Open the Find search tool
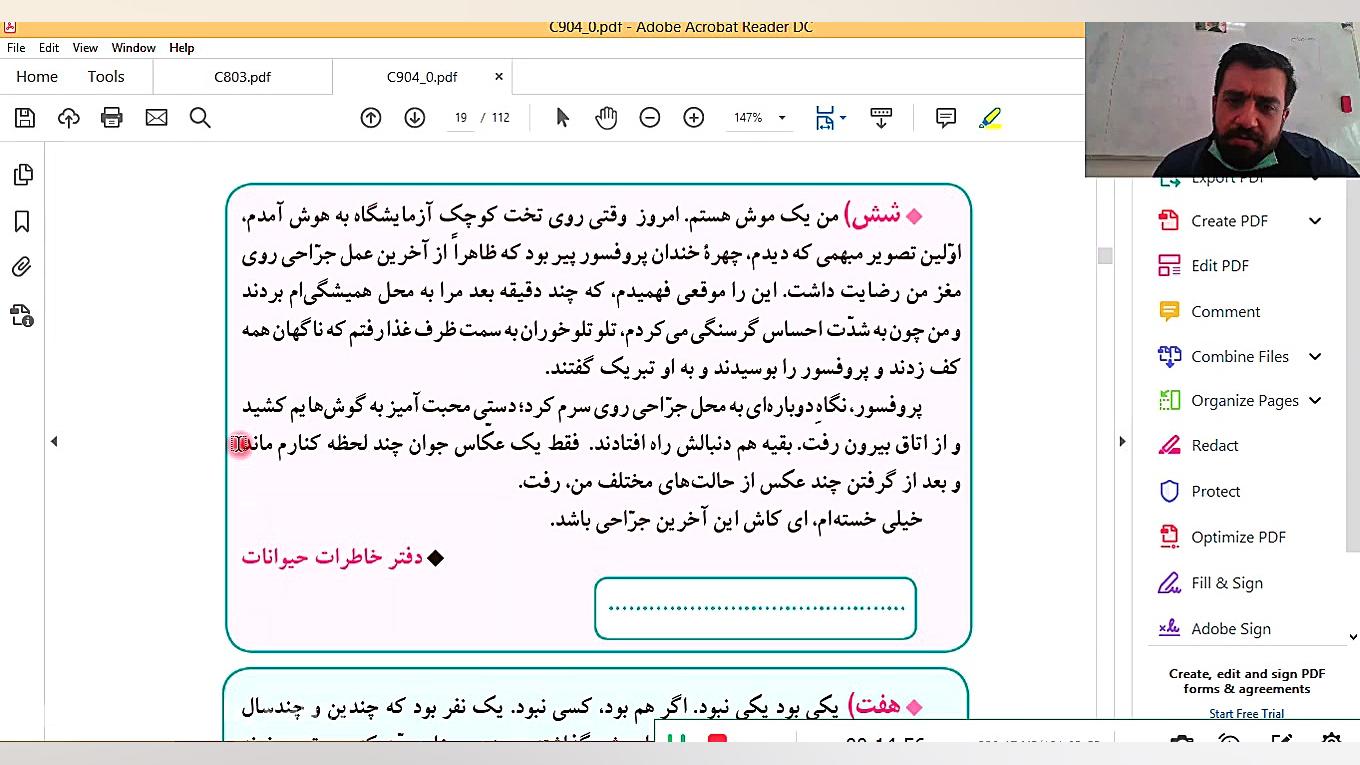Viewport: 1360px width, 765px height. point(200,117)
